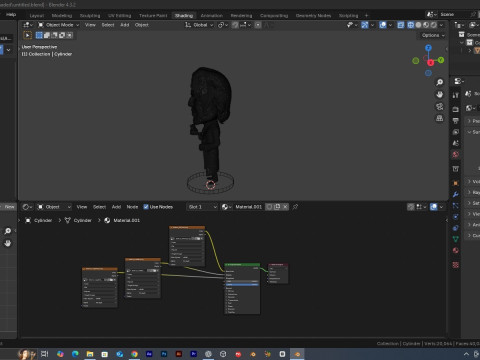Switch to the Modeling workspace tab
The width and height of the screenshot is (480, 360).
[62, 16]
